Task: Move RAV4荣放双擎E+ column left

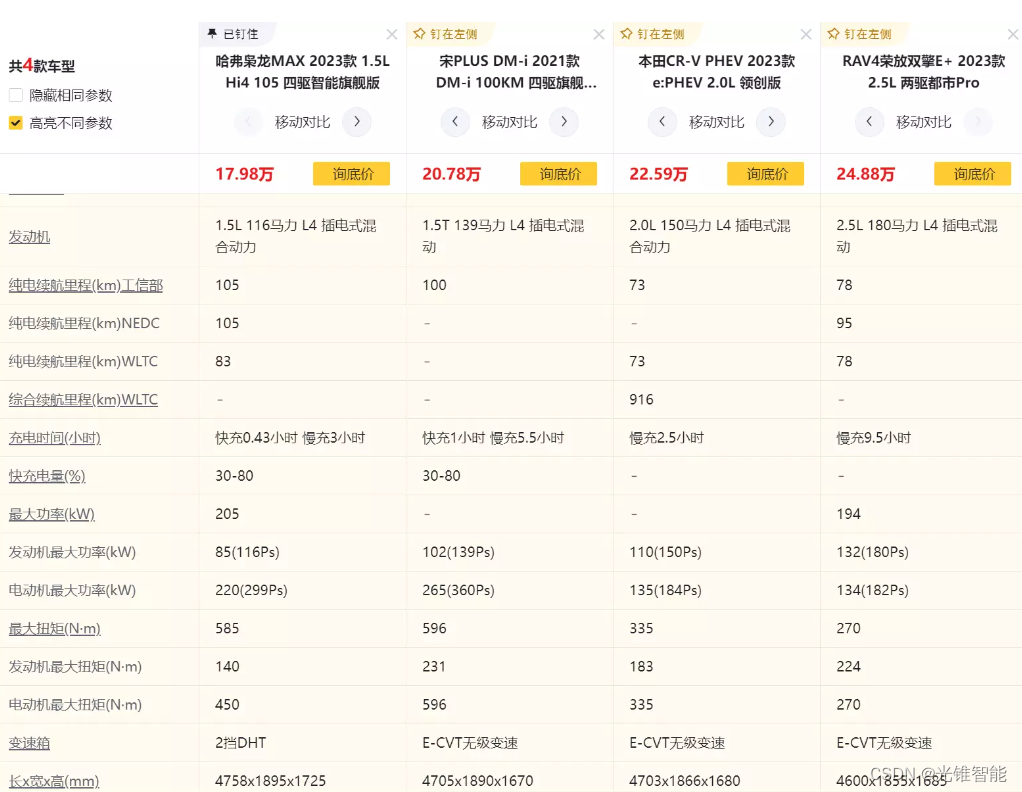Action: tap(869, 122)
